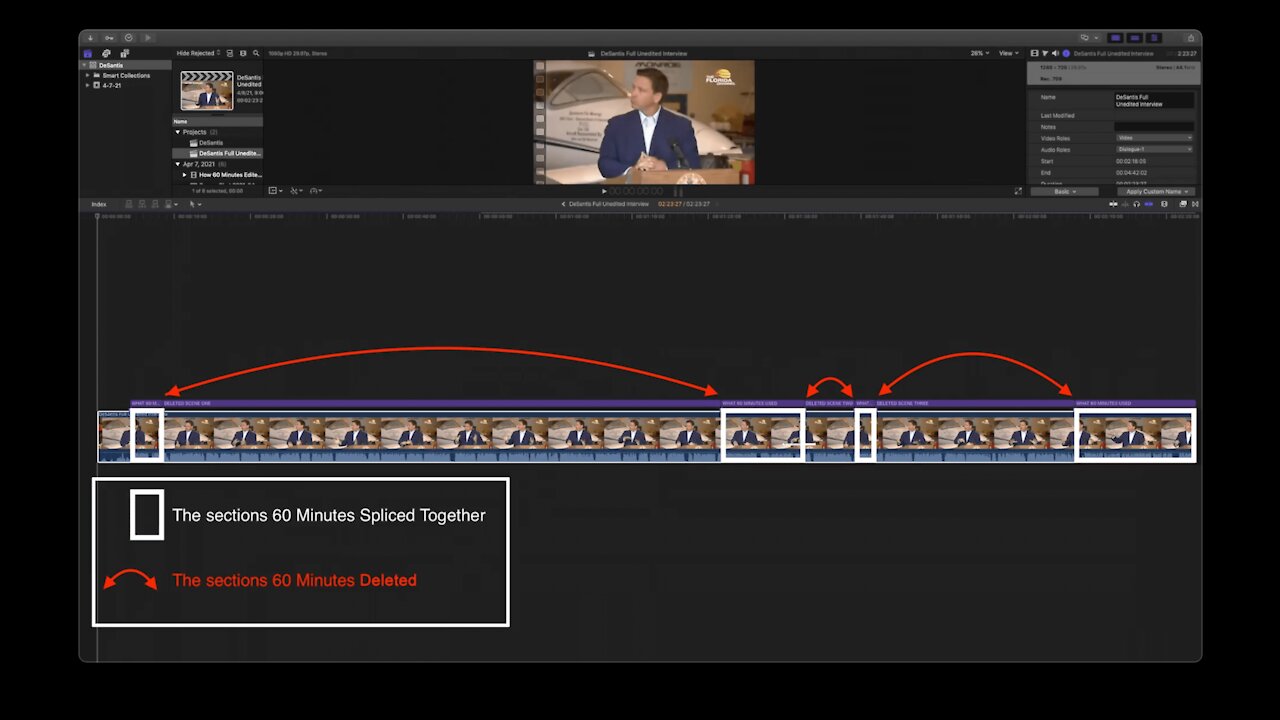1280x720 pixels.
Task: Expand the Smart Collections folder
Action: [88, 75]
